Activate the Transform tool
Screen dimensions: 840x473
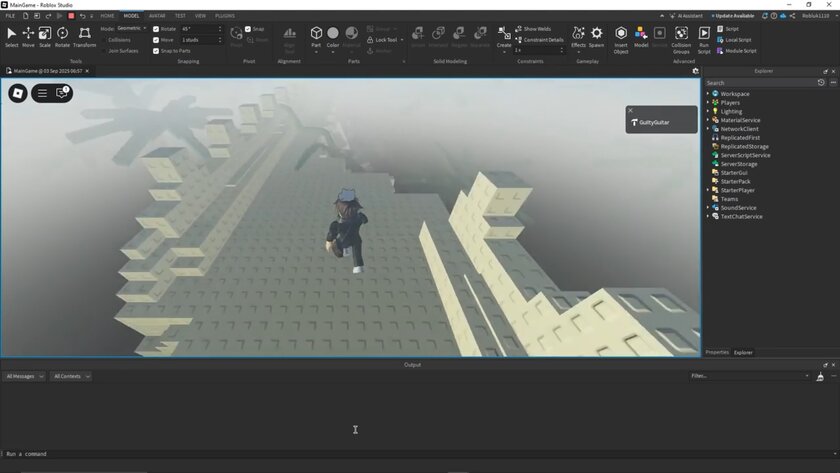pyautogui.click(x=84, y=37)
